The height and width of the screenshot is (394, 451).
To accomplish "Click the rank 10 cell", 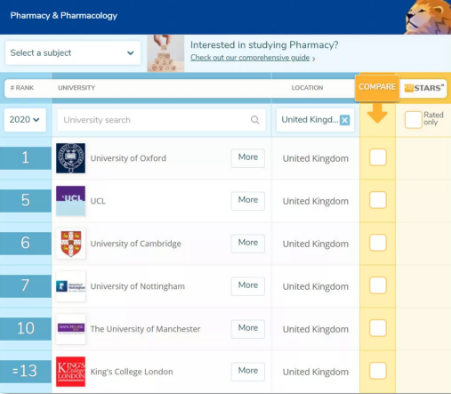I will pyautogui.click(x=25, y=329).
